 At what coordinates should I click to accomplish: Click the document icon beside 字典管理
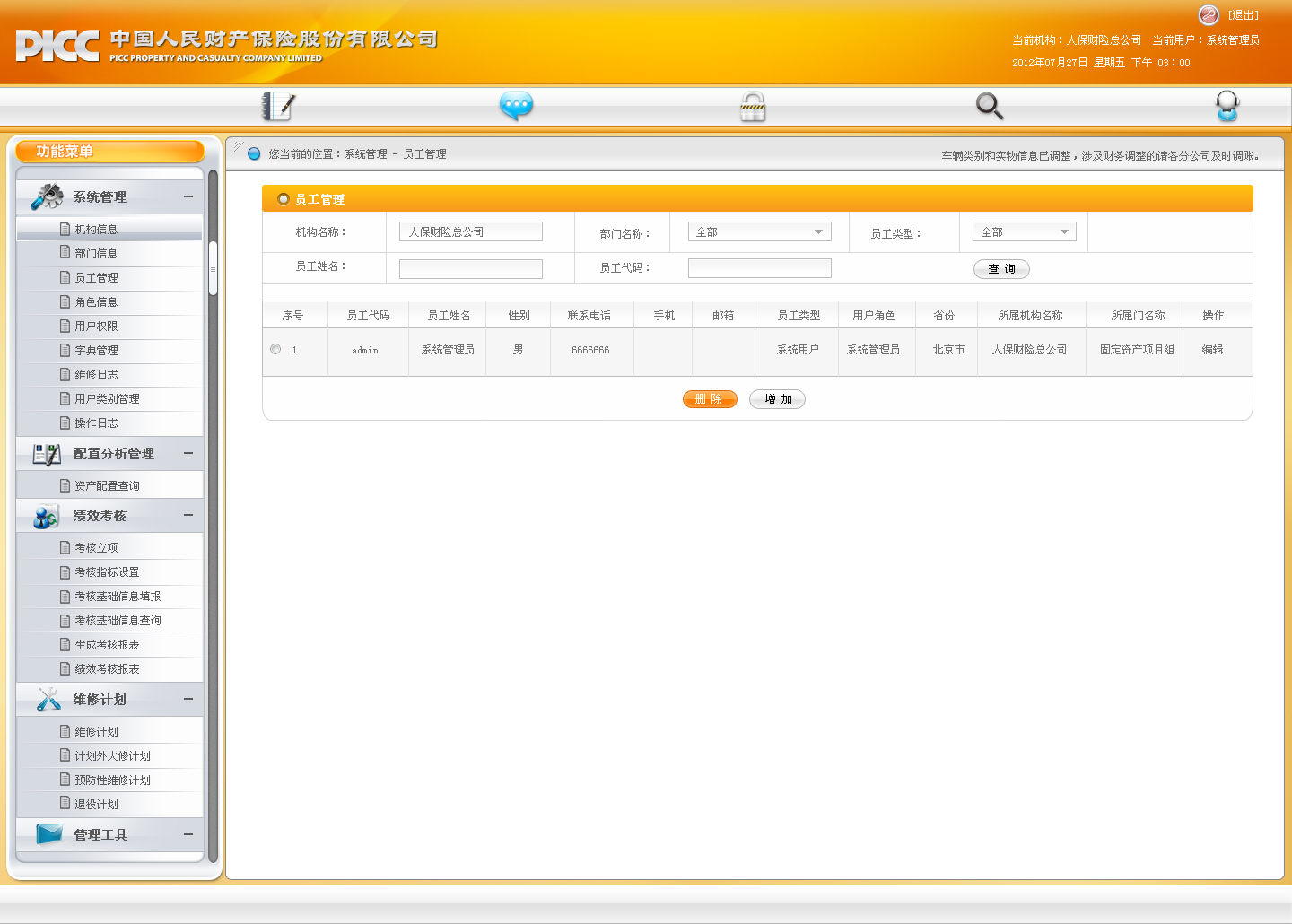pos(65,350)
